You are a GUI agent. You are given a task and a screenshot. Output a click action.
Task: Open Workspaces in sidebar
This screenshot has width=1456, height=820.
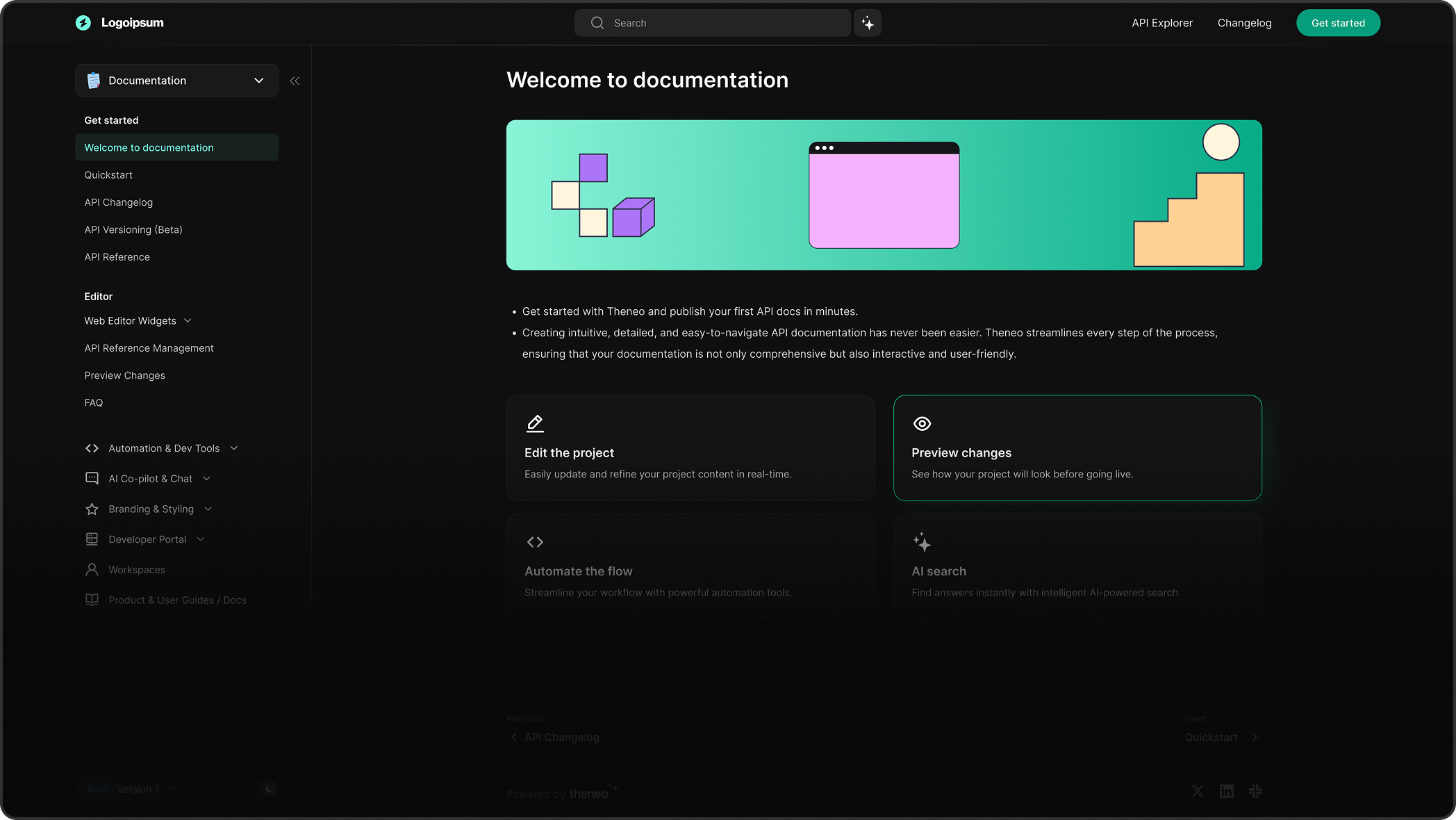click(137, 570)
